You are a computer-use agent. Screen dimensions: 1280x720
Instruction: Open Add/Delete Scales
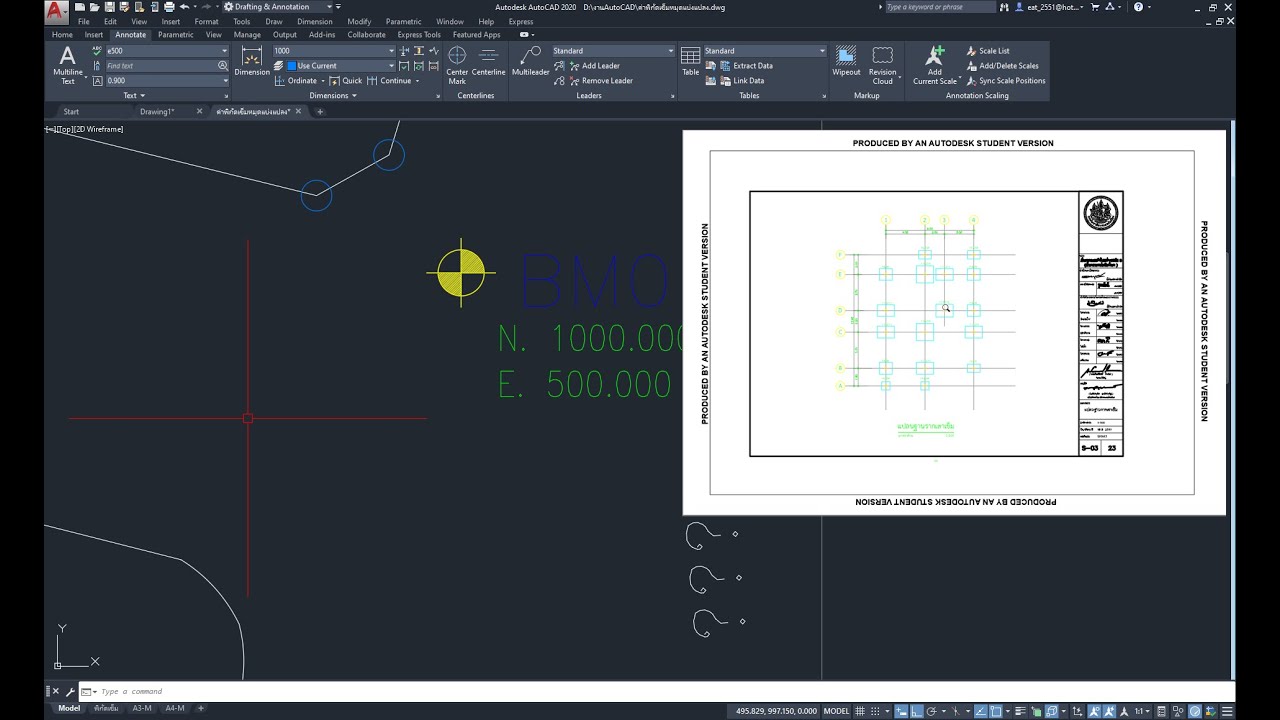click(x=1002, y=66)
